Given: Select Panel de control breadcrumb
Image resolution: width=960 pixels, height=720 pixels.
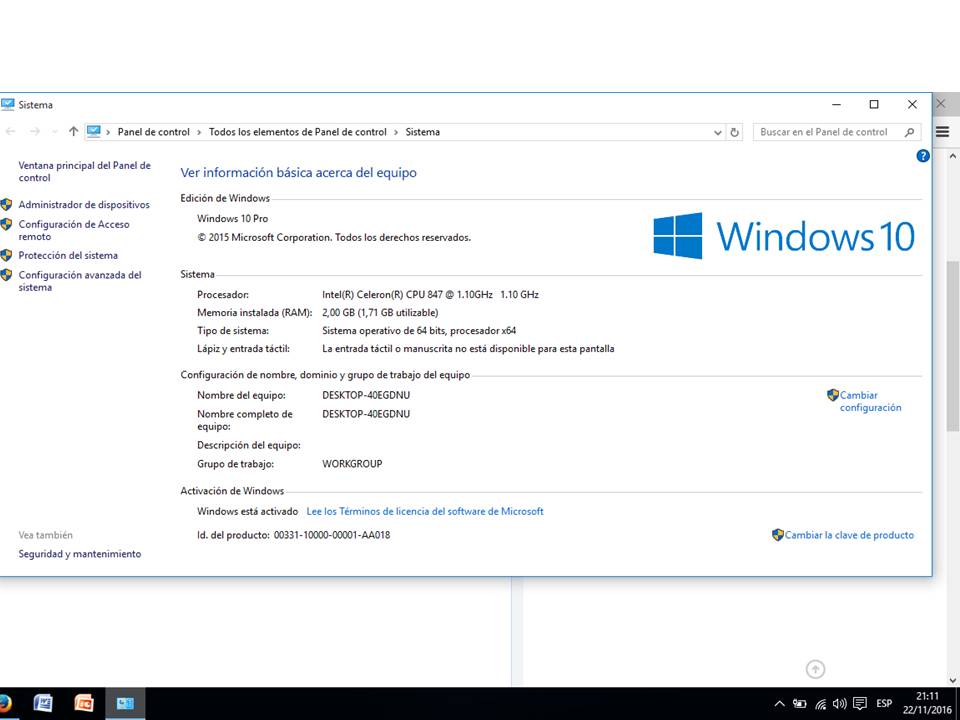Looking at the screenshot, I should (x=154, y=132).
